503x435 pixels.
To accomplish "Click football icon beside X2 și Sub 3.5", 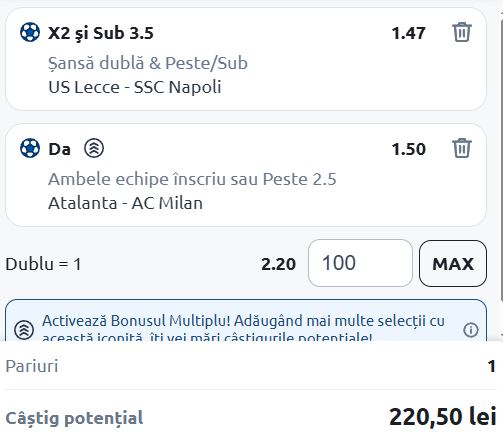I will [30, 32].
